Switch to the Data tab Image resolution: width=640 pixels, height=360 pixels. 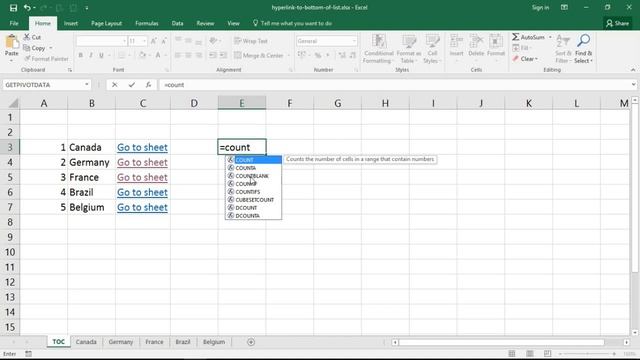(x=177, y=23)
